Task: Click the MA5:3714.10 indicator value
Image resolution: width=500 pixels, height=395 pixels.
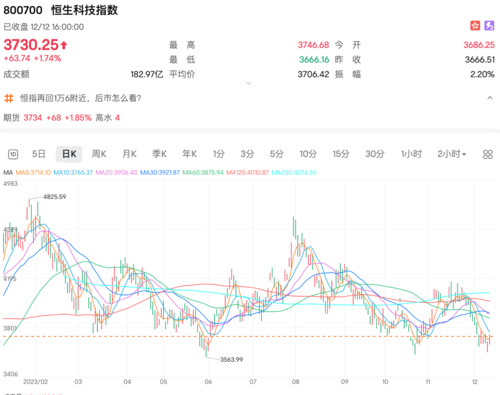Action: 33,173
